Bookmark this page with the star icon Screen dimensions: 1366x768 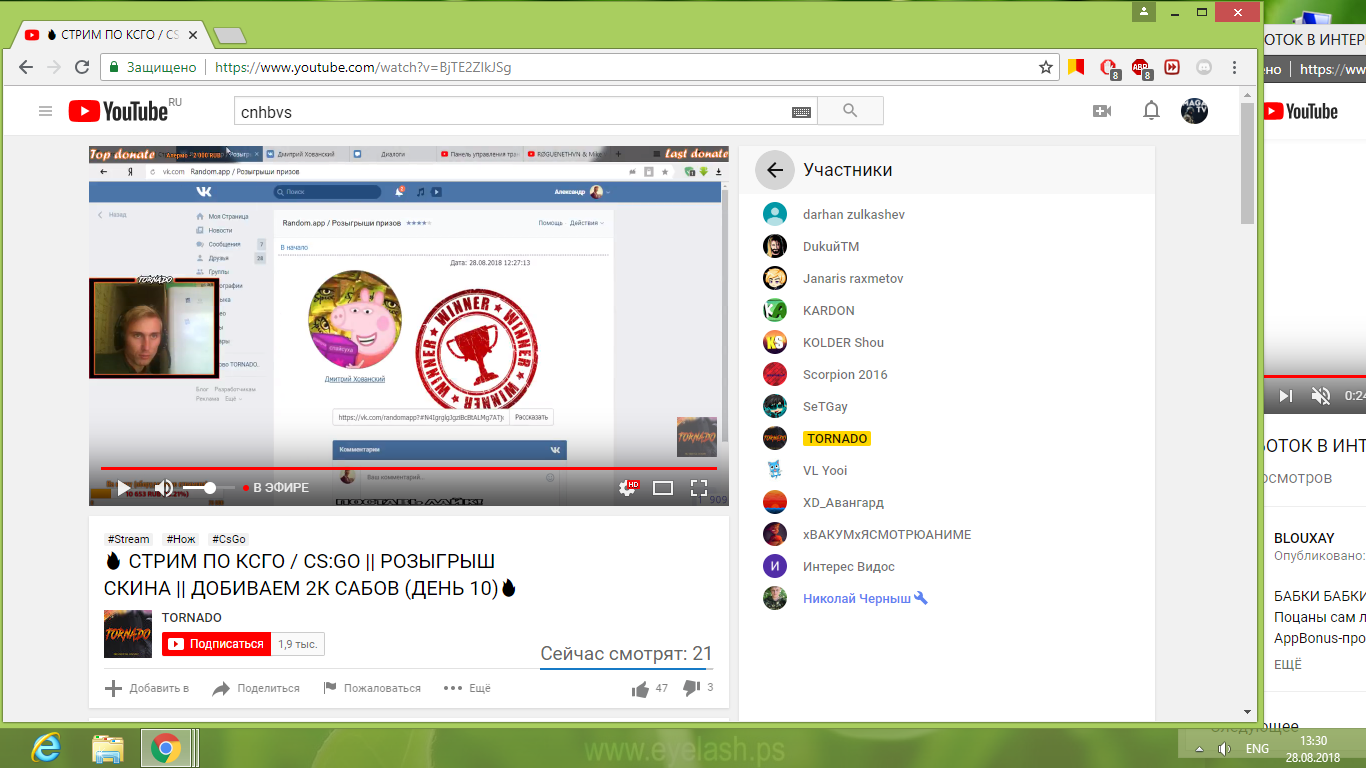pos(1046,68)
